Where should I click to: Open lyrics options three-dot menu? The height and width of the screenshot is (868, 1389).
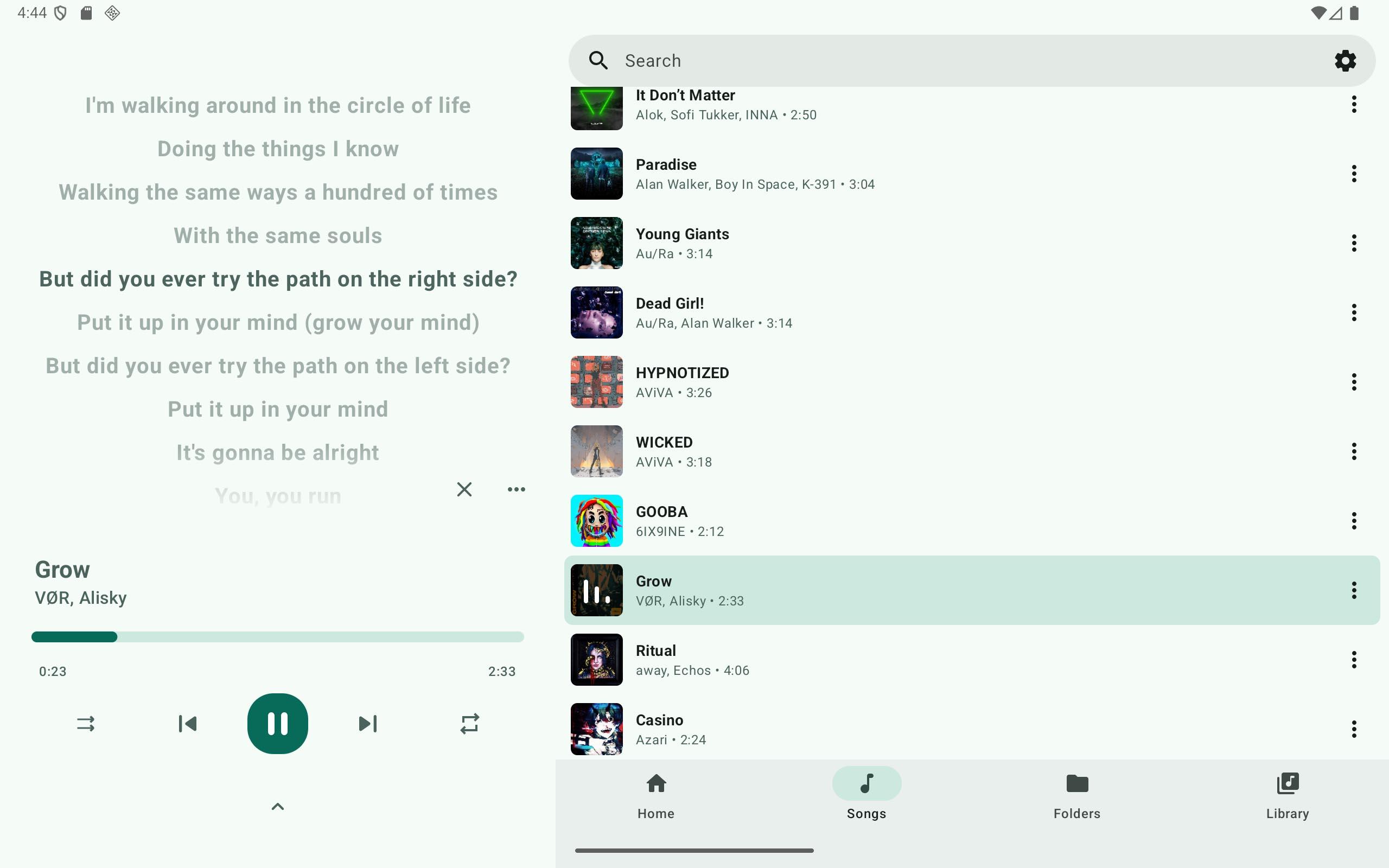[516, 489]
